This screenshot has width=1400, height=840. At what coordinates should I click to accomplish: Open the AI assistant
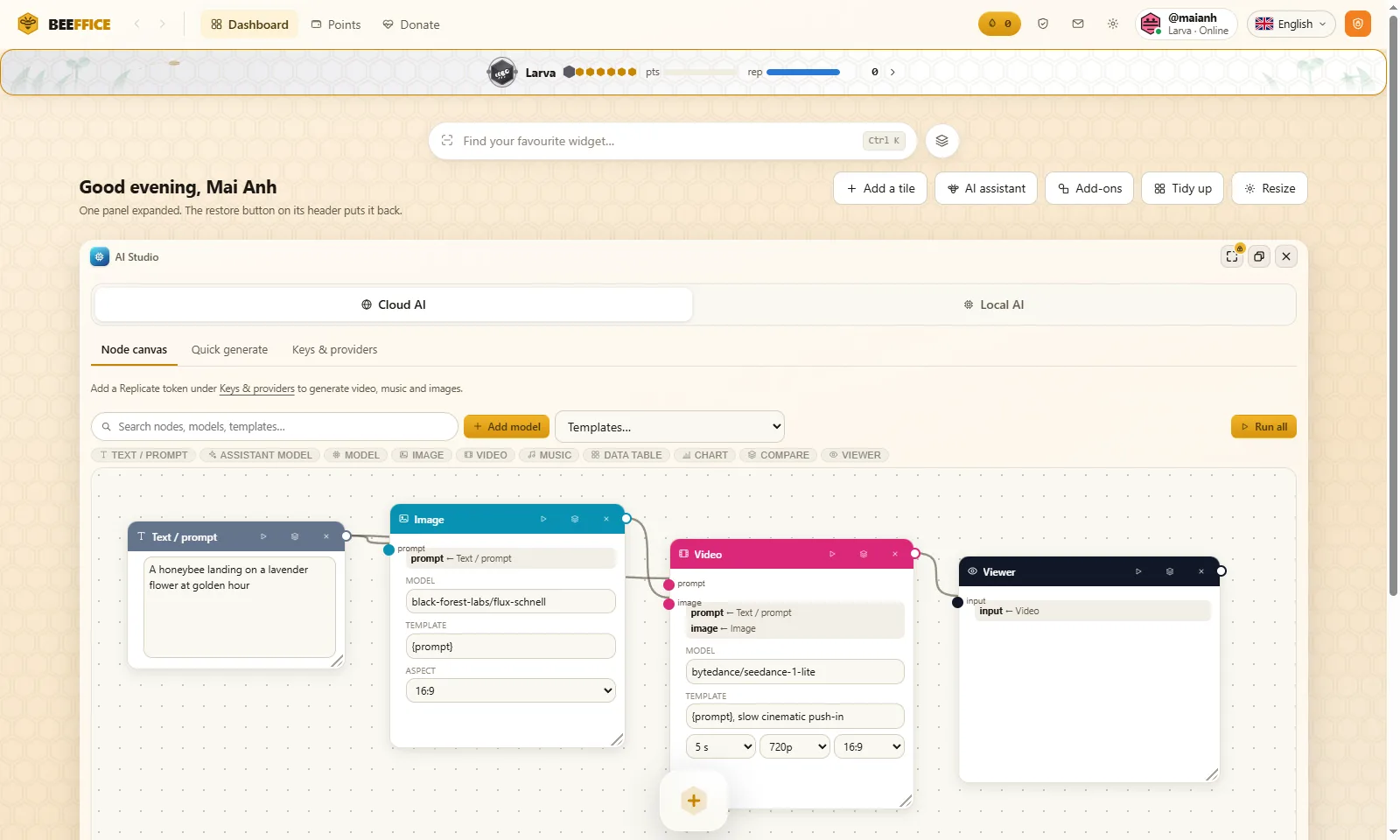tap(986, 188)
